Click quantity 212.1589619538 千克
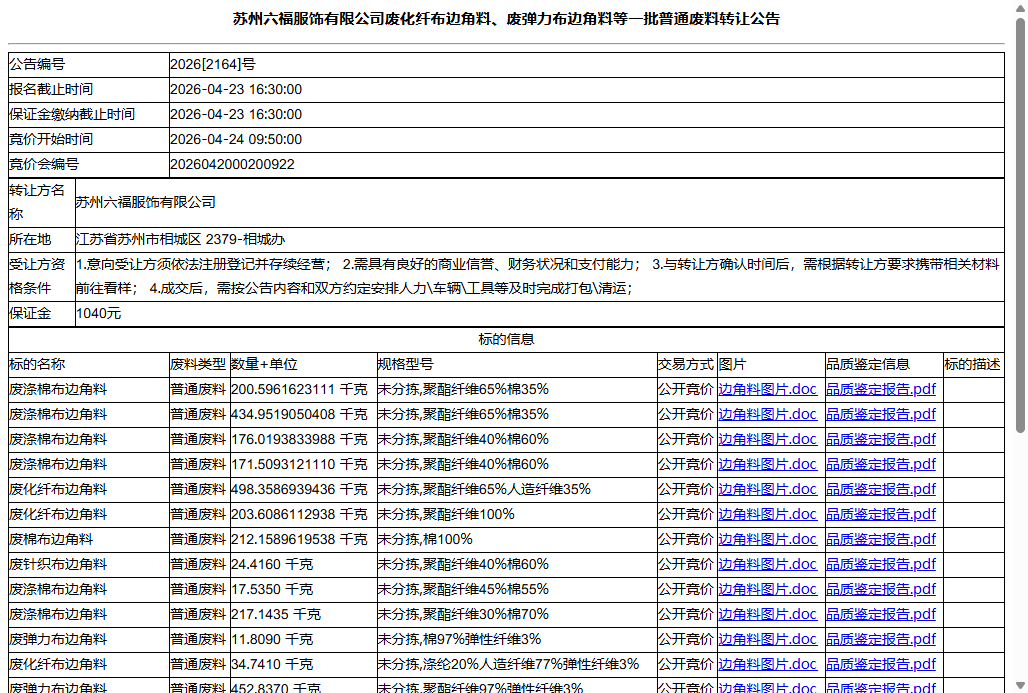This screenshot has height=693, width=1028. tap(299, 539)
